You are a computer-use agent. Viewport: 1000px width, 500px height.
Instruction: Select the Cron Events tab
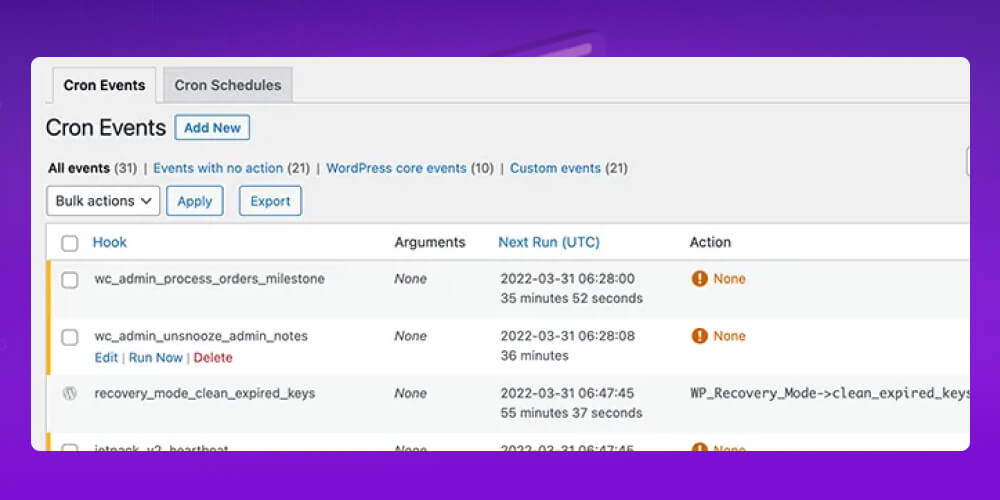coord(104,85)
